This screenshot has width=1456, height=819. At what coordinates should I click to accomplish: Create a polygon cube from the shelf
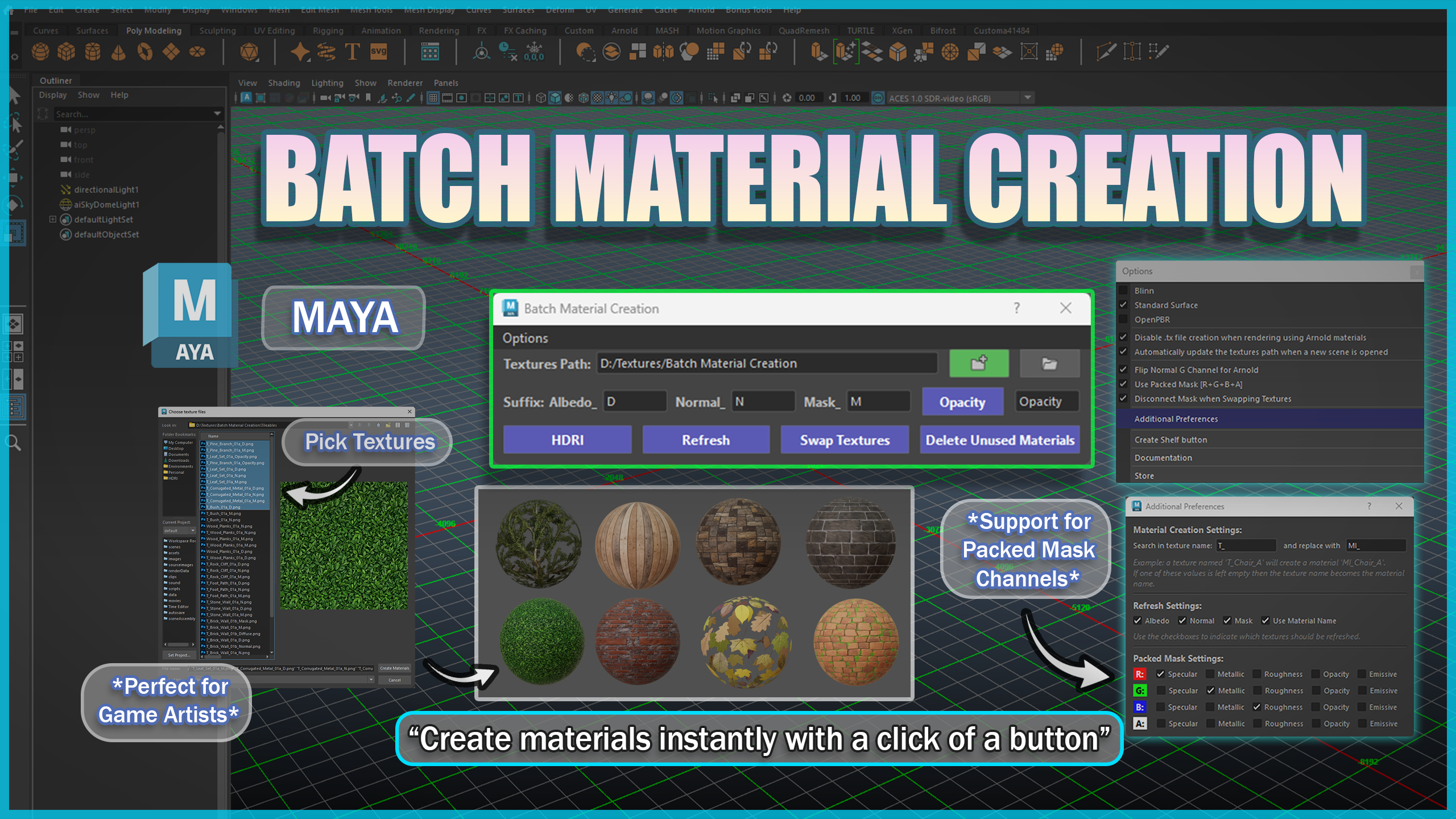click(x=67, y=52)
